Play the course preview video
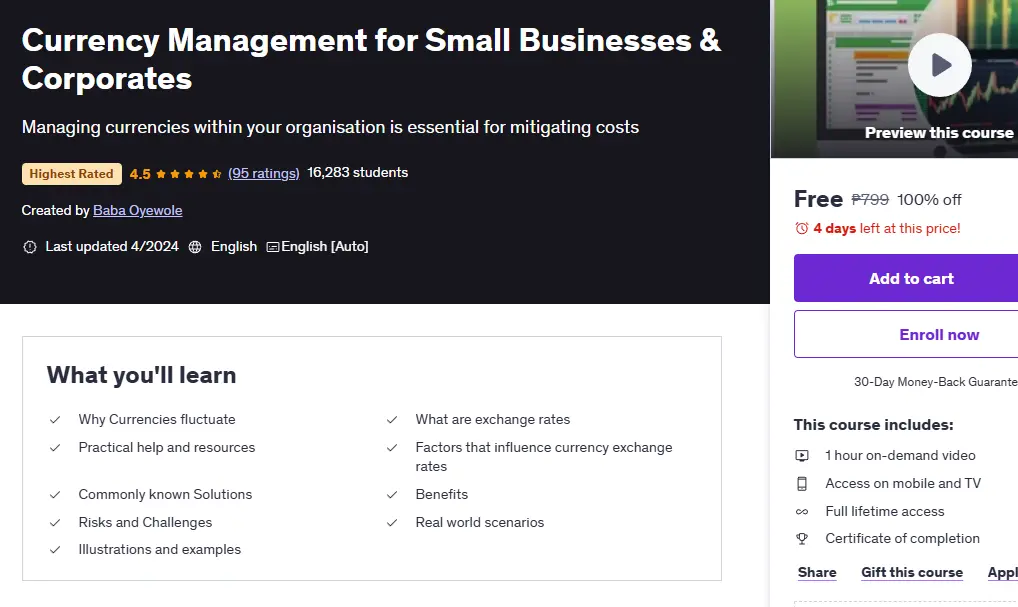 pos(939,65)
